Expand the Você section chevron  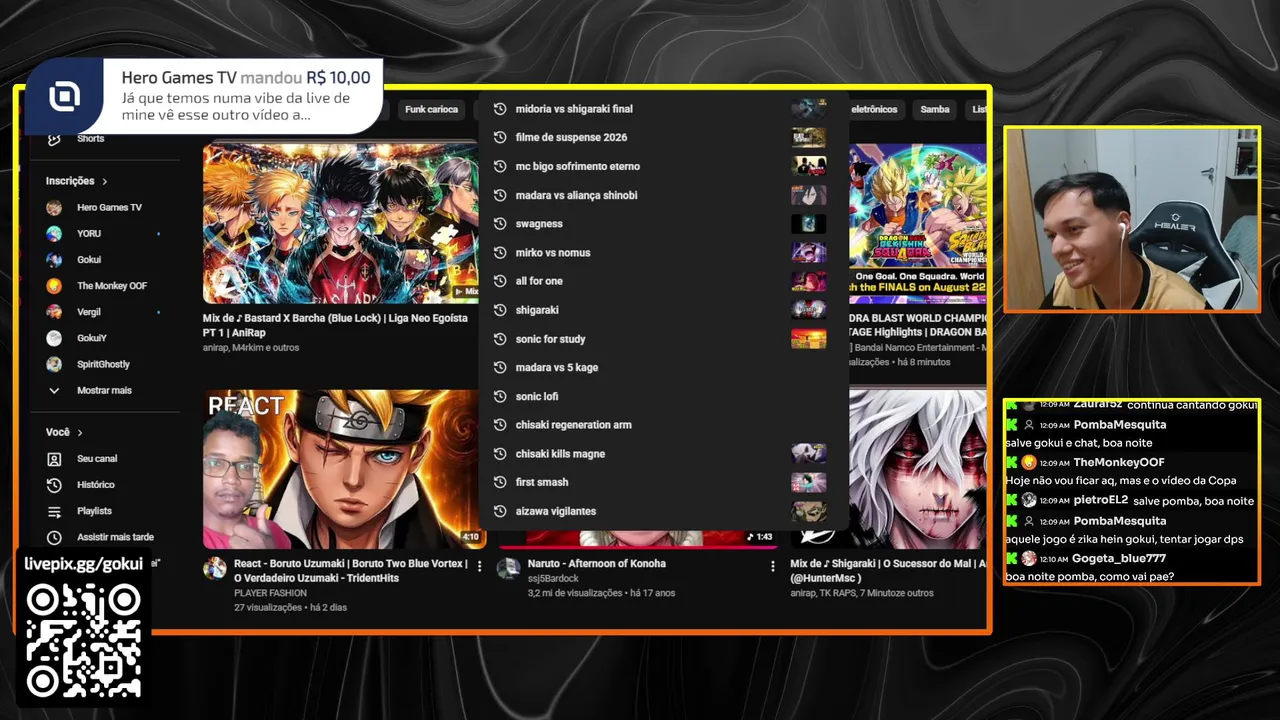coord(80,432)
